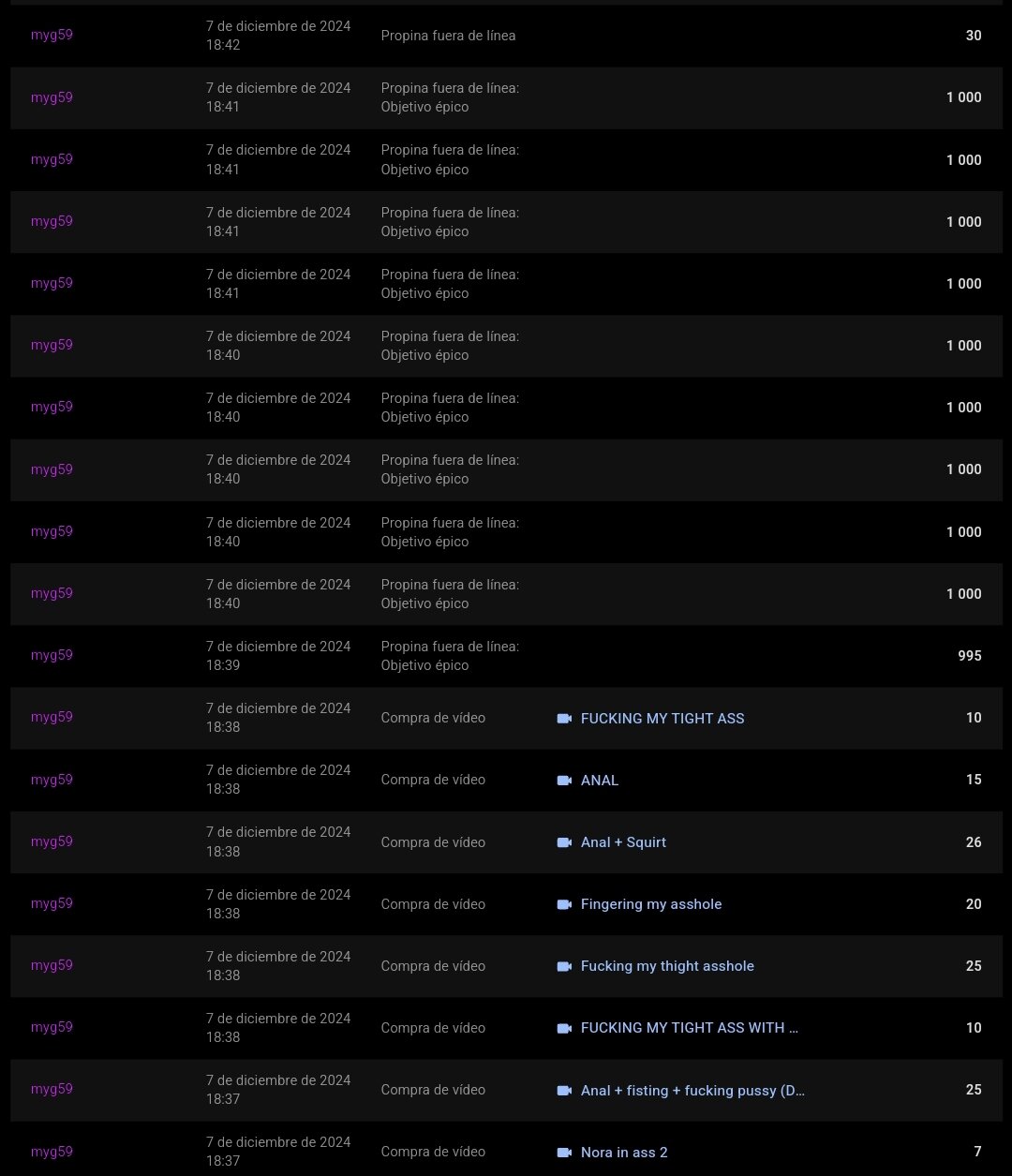Click camera icon in the first video purchase row
The height and width of the screenshot is (1176, 1012).
click(x=564, y=719)
